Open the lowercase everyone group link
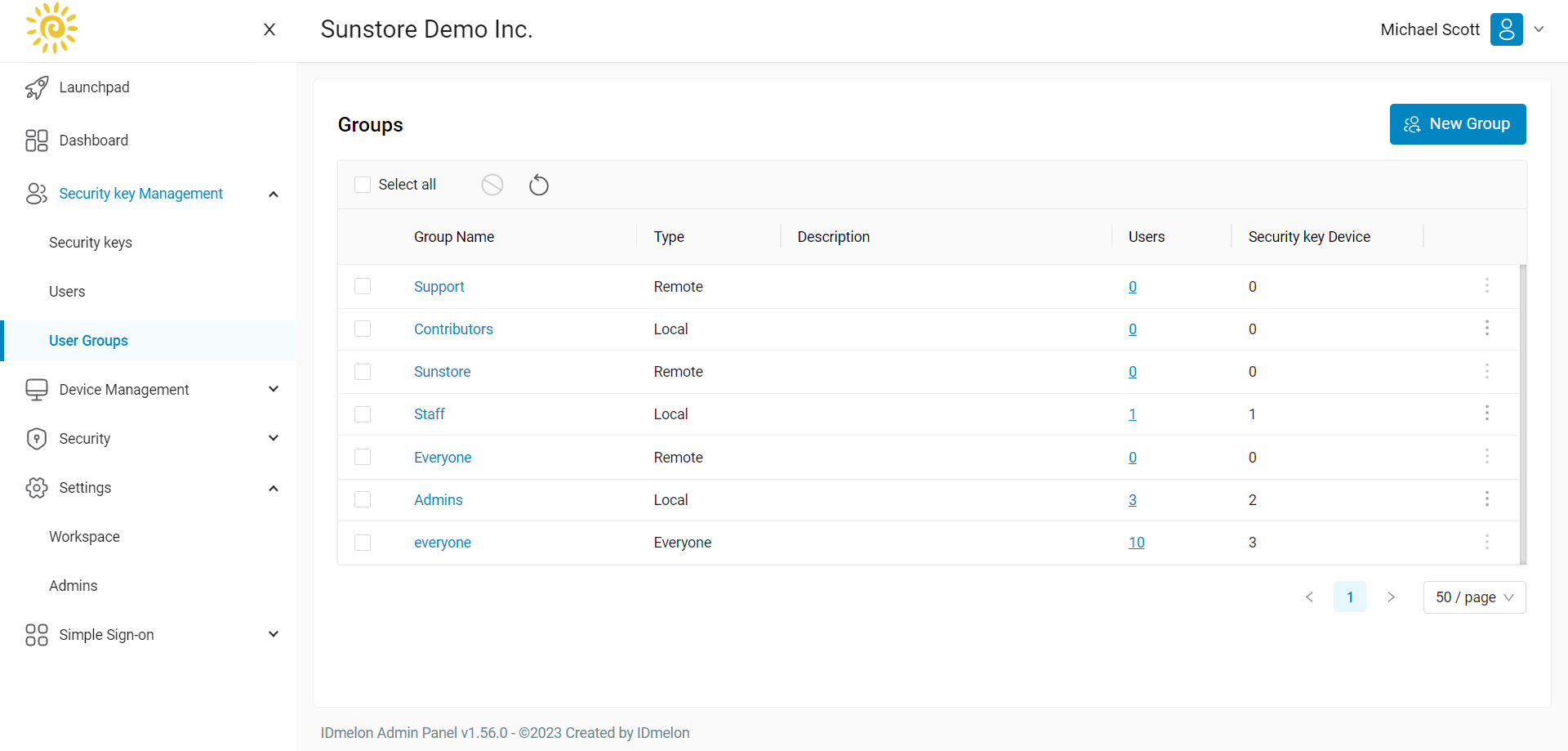 (442, 543)
